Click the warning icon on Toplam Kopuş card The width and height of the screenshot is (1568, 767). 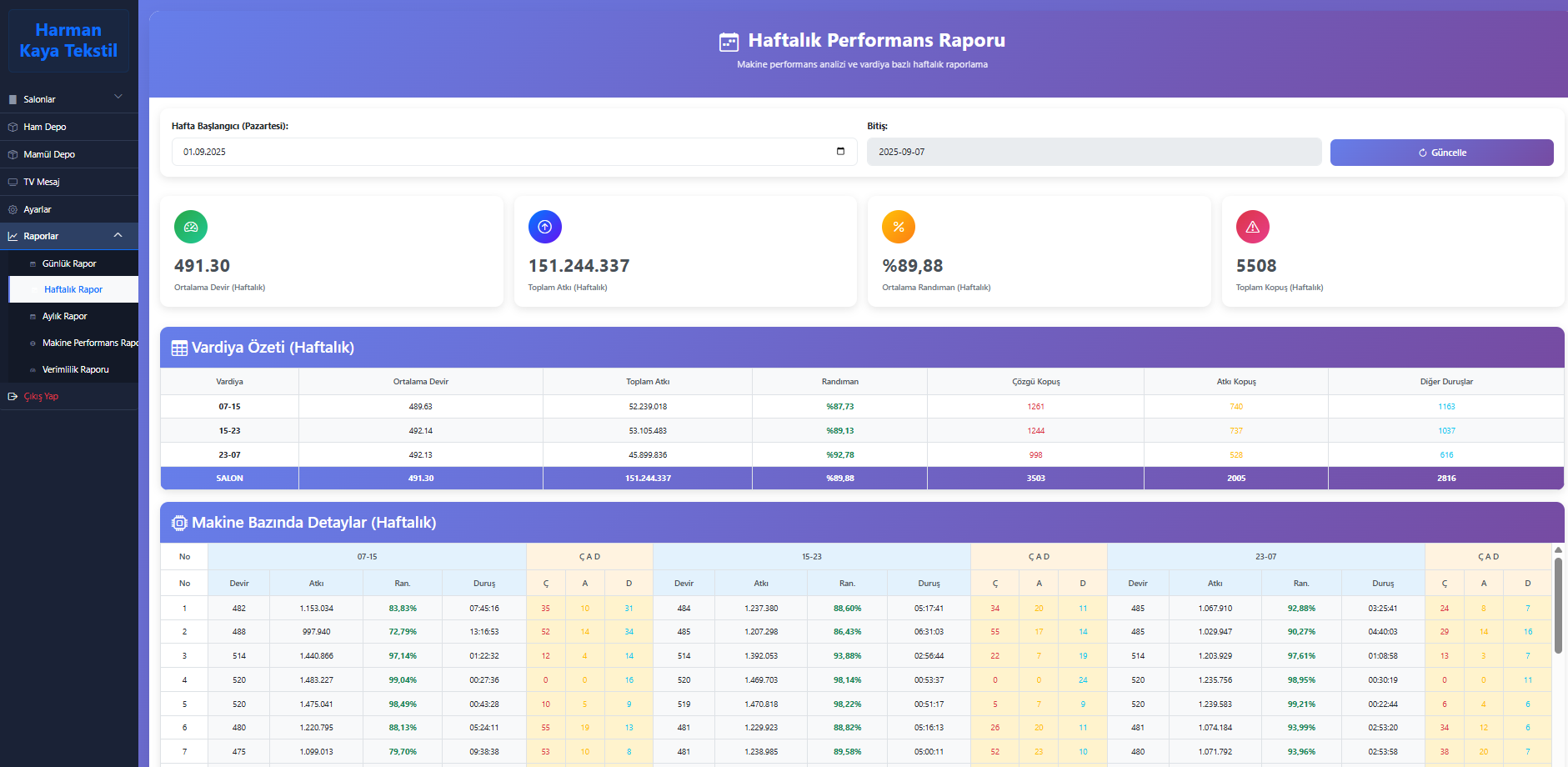(x=1252, y=226)
